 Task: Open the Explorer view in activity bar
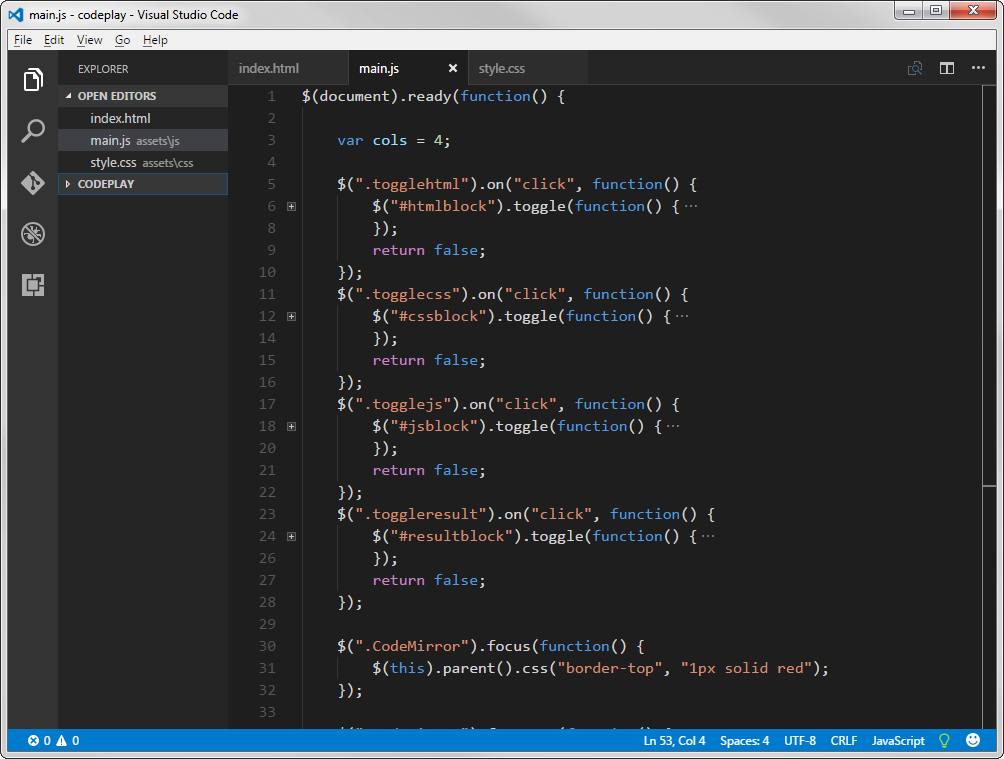(x=33, y=80)
